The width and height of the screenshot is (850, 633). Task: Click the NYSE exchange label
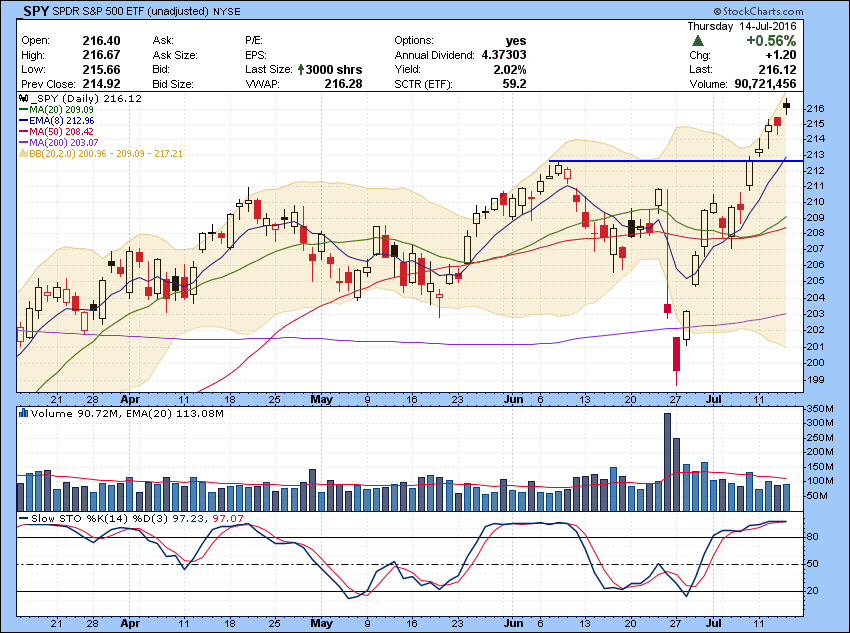coord(227,11)
